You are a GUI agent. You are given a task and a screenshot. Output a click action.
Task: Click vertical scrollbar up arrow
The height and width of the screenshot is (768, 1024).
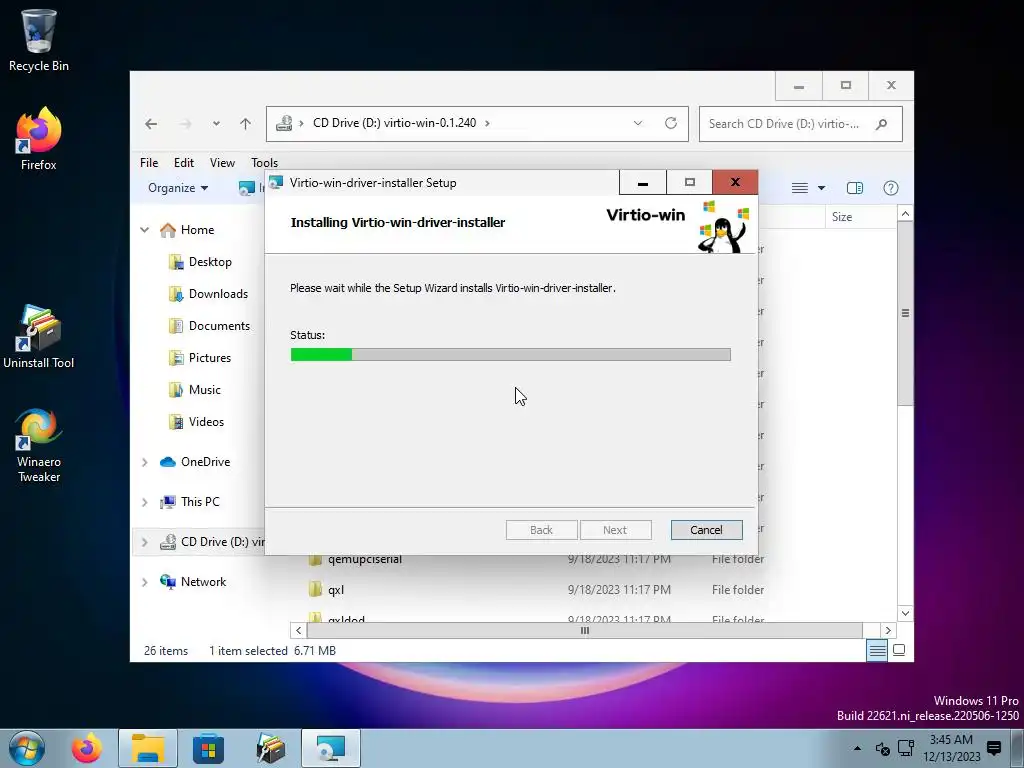pyautogui.click(x=905, y=214)
